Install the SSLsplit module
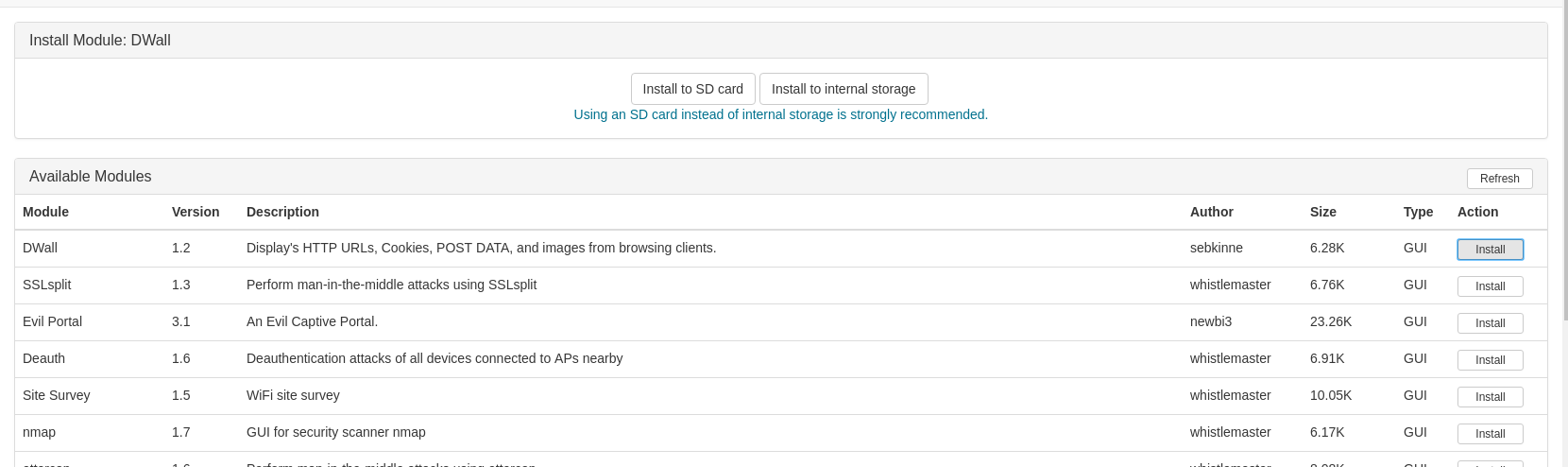This screenshot has width=1568, height=467. tap(1490, 286)
